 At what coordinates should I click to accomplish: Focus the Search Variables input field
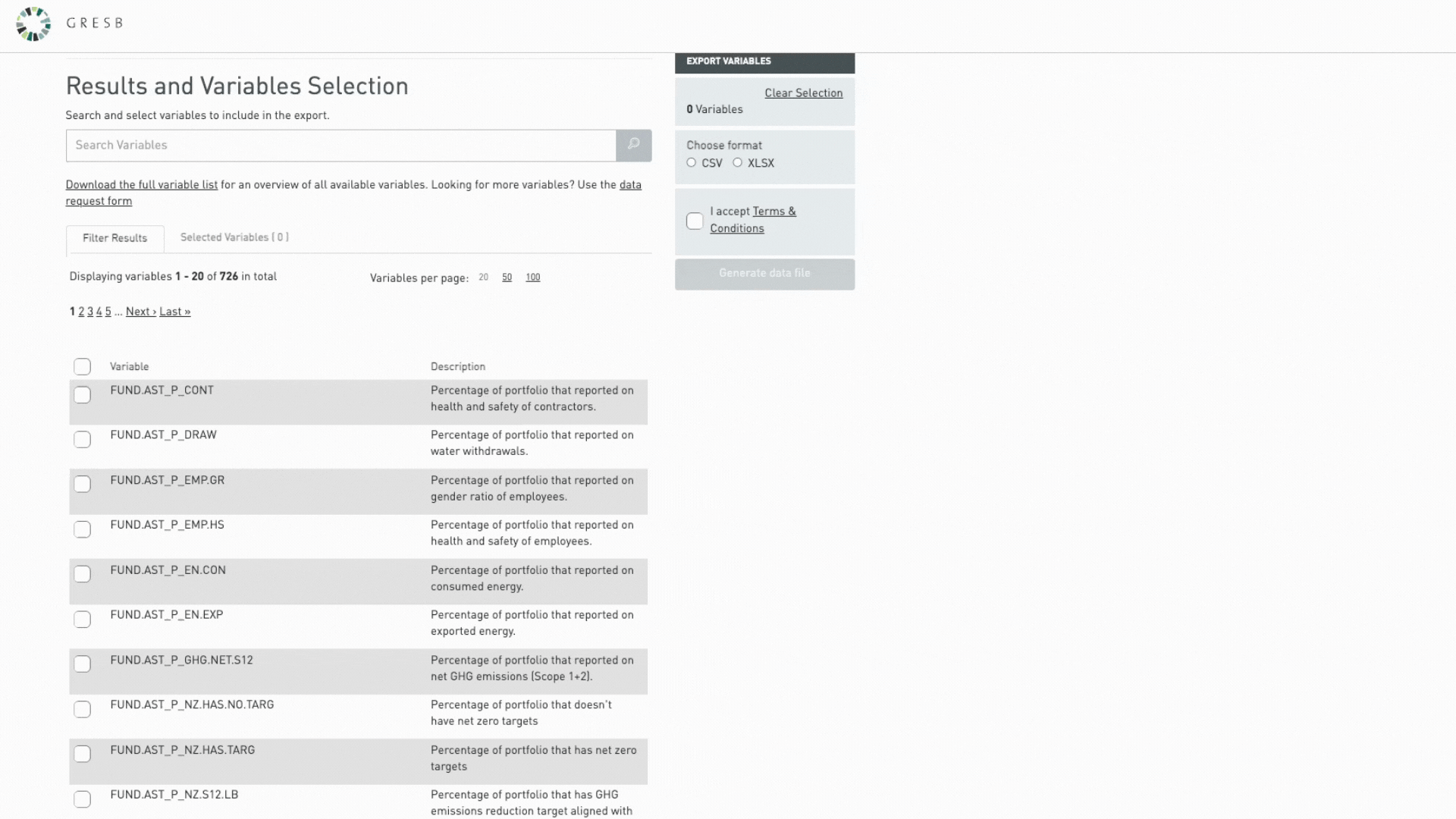point(341,145)
